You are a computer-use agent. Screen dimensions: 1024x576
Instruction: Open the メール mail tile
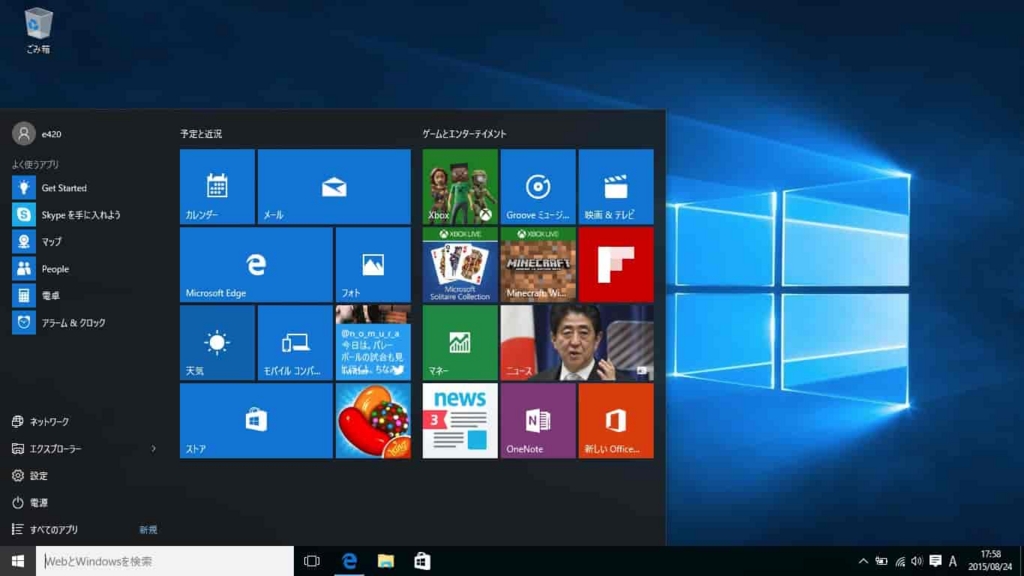coord(334,187)
